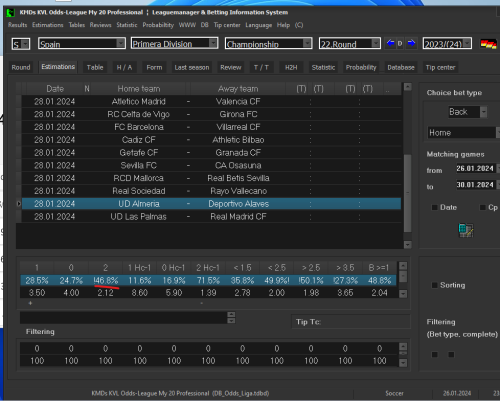Click the from date field 26.01.2024
The width and height of the screenshot is (500, 401).
475,168
